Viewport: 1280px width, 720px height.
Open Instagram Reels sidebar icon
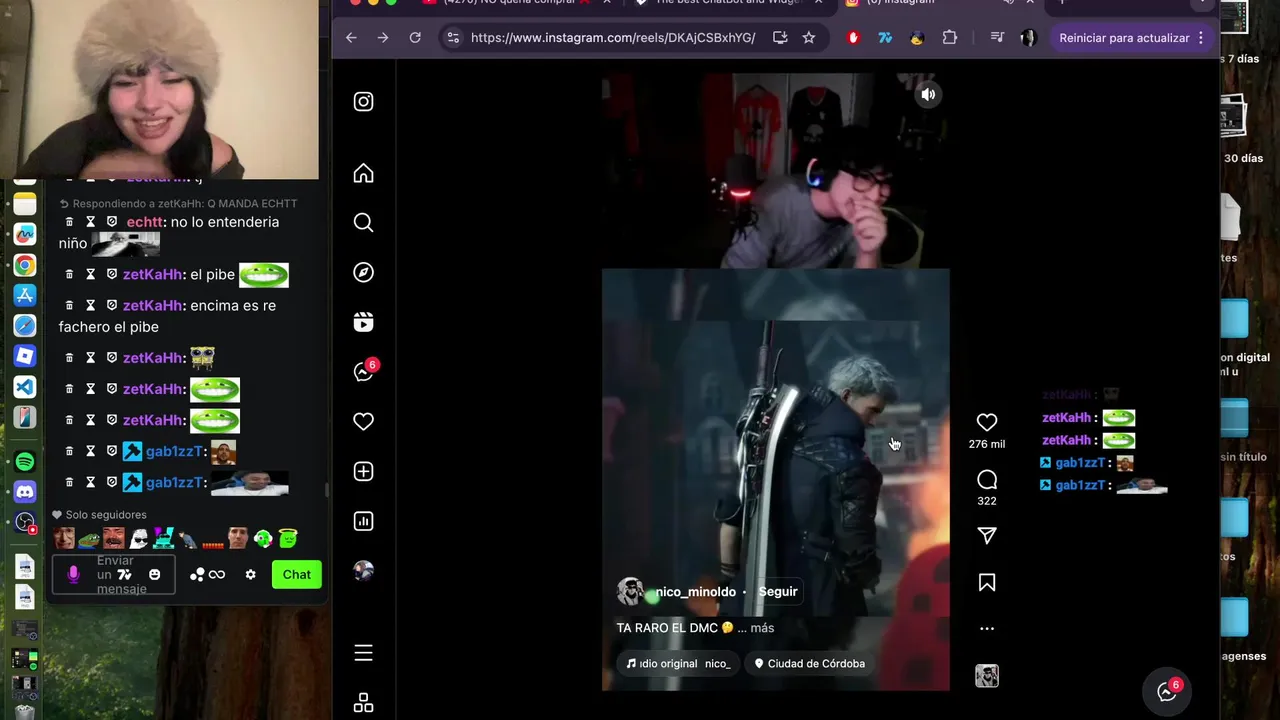(x=363, y=322)
